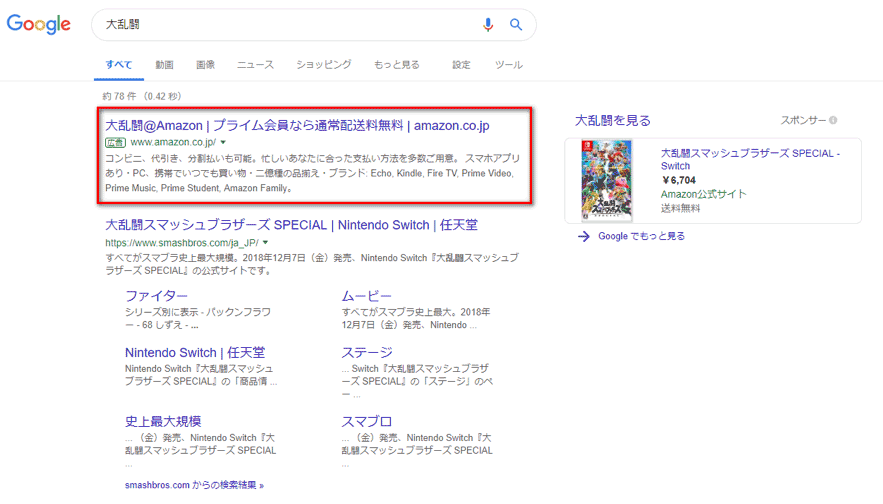Click the sponsor info icon

(833, 121)
